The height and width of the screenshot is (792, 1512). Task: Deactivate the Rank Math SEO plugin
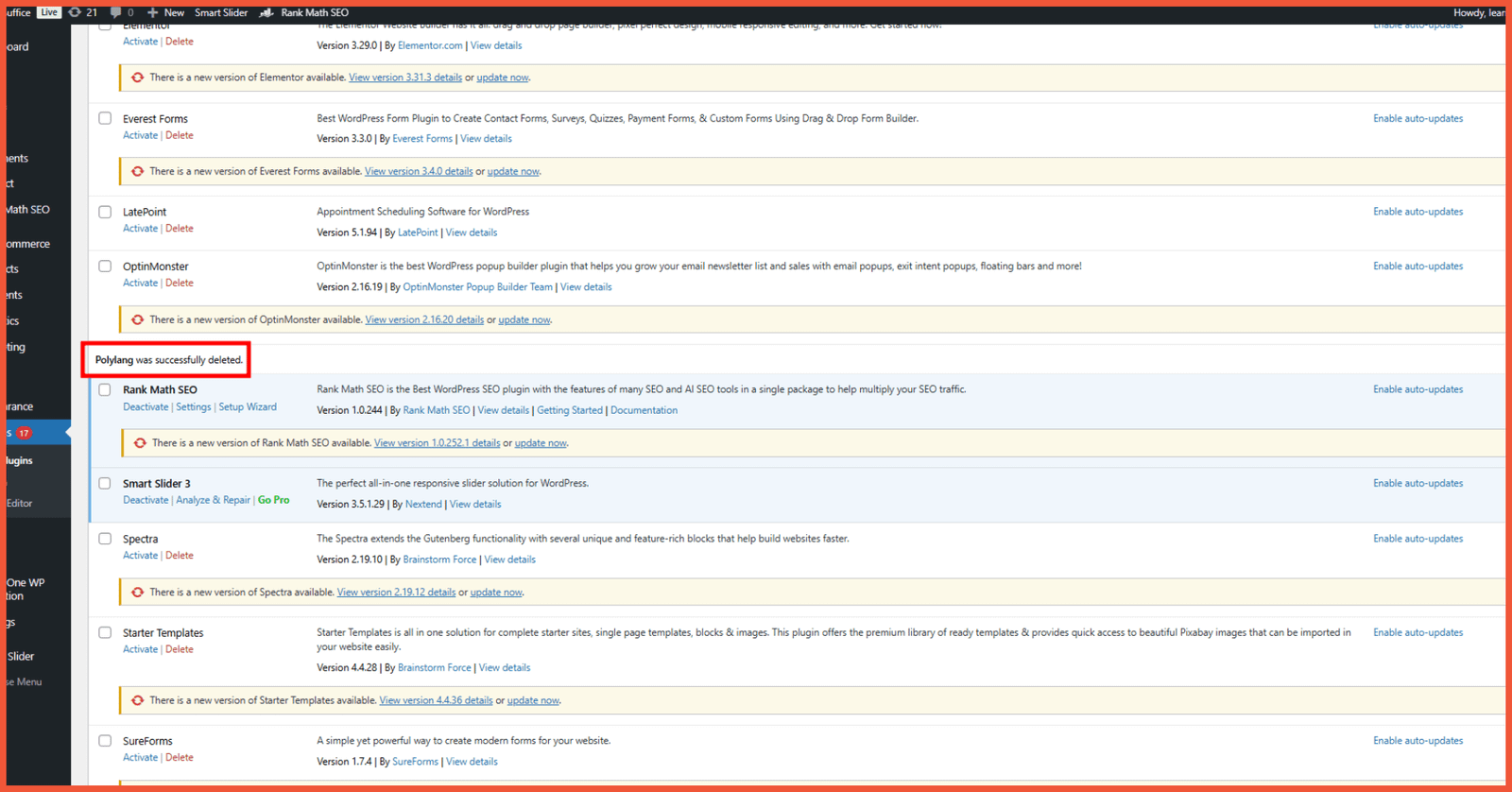[146, 406]
